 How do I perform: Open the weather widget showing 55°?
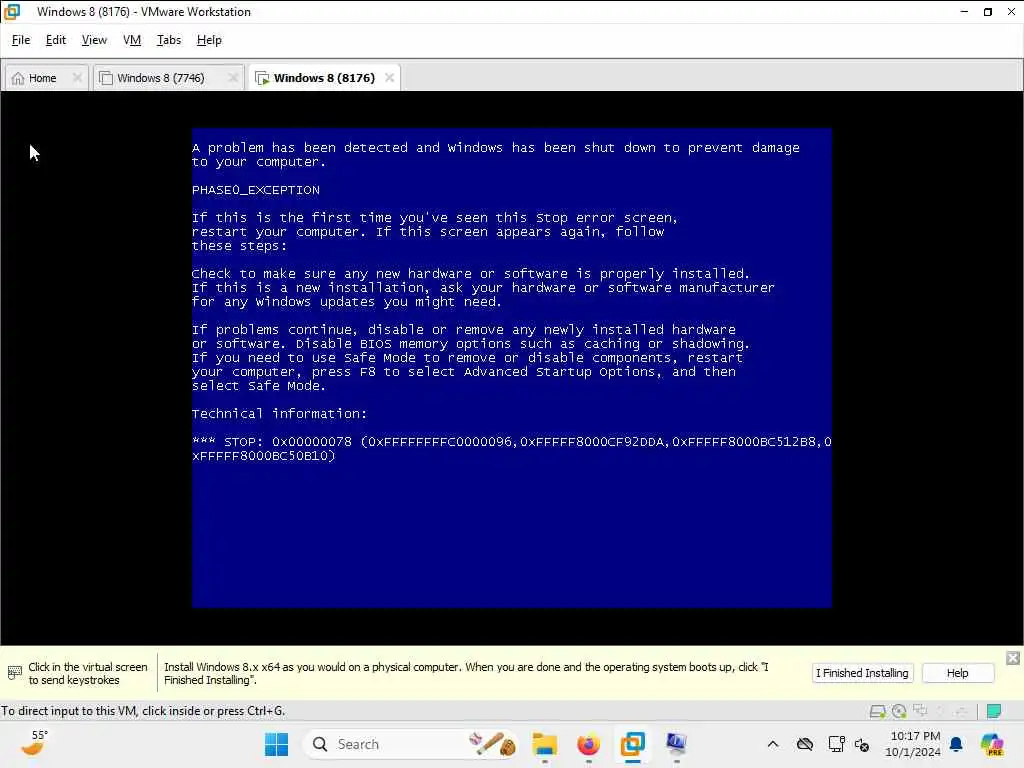tap(33, 743)
